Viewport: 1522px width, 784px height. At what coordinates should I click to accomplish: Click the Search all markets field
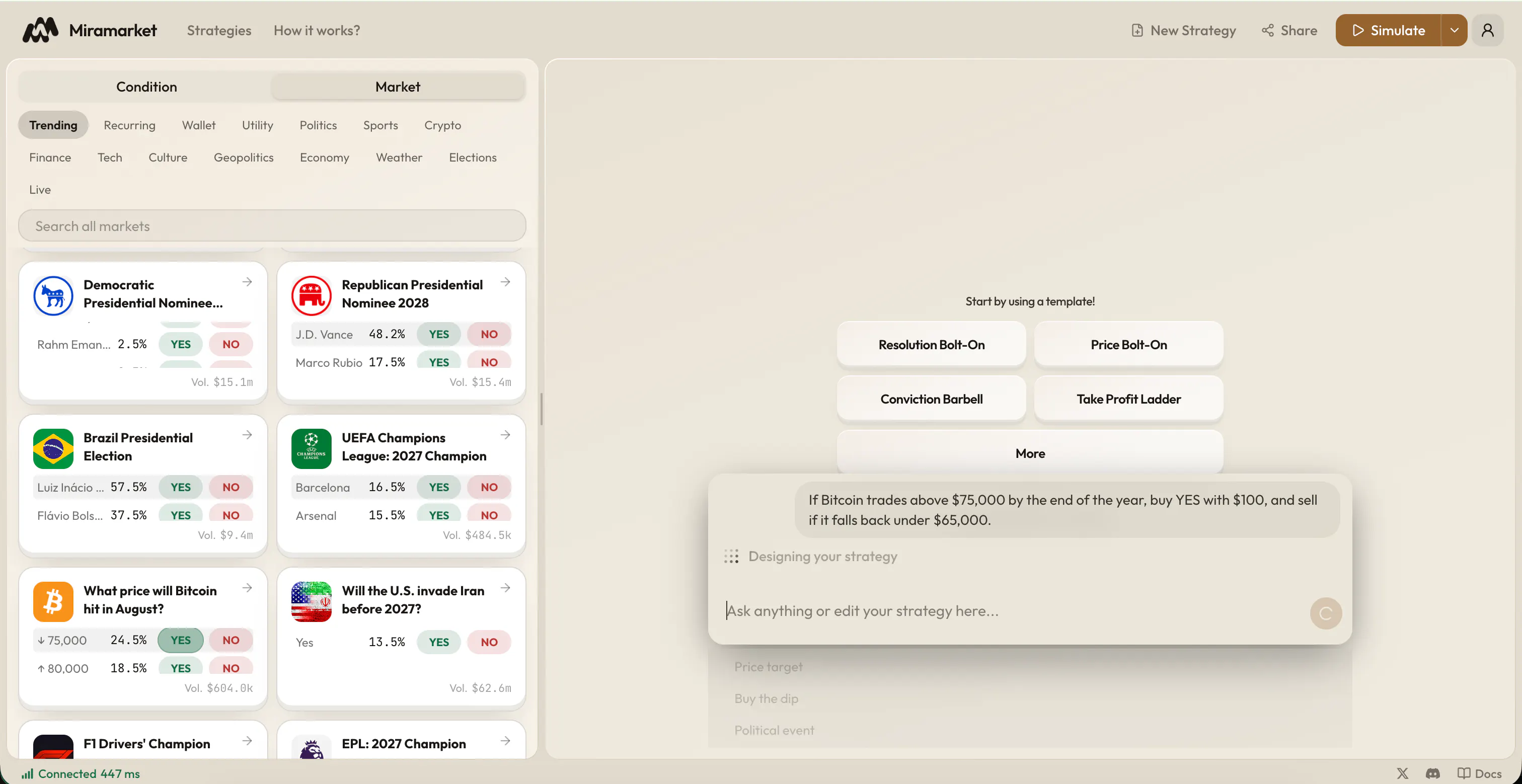coord(272,226)
